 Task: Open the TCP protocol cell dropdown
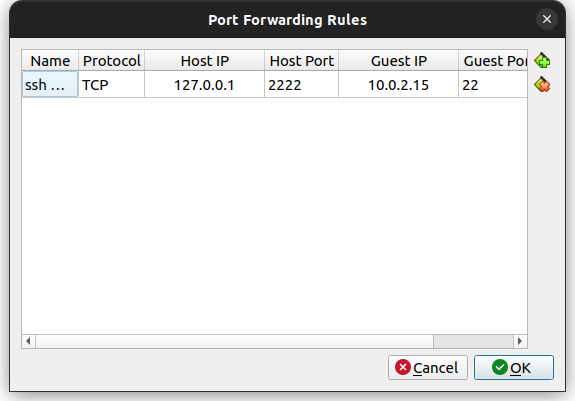tap(111, 85)
